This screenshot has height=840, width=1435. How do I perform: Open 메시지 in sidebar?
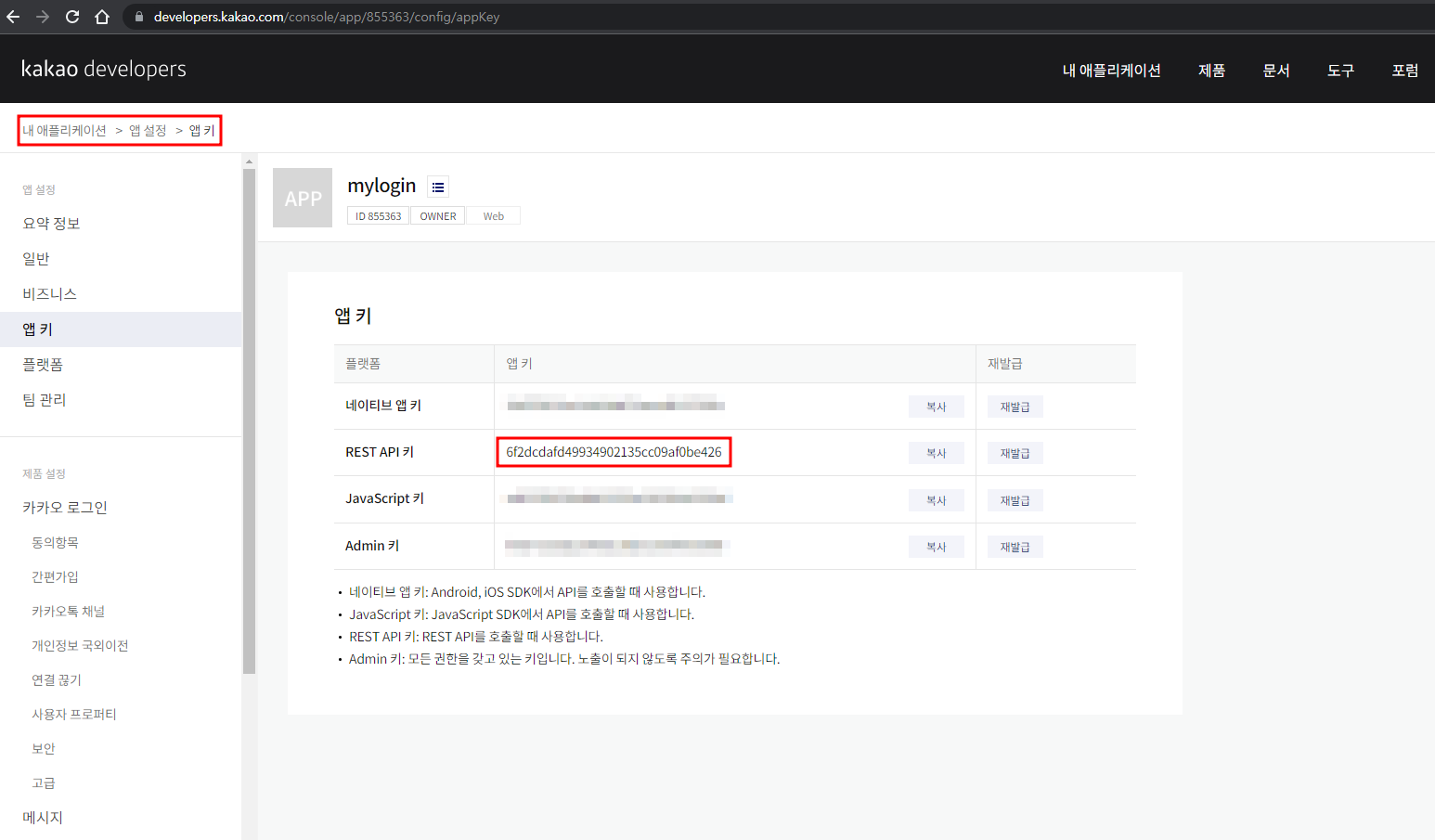point(43,818)
